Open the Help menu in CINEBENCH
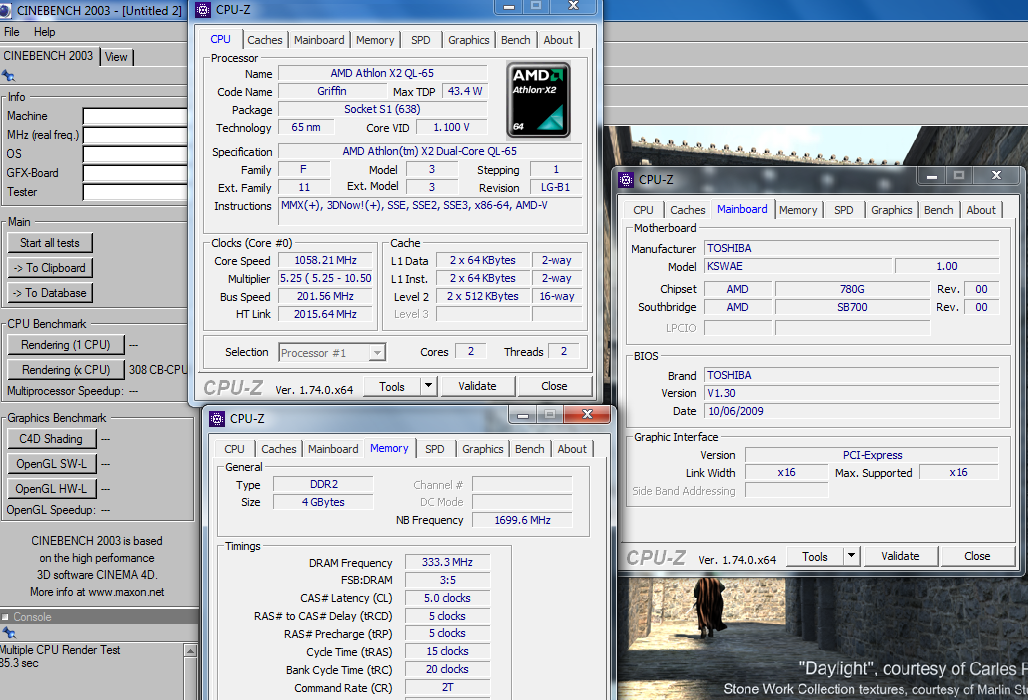The width and height of the screenshot is (1028, 700). (x=45, y=32)
